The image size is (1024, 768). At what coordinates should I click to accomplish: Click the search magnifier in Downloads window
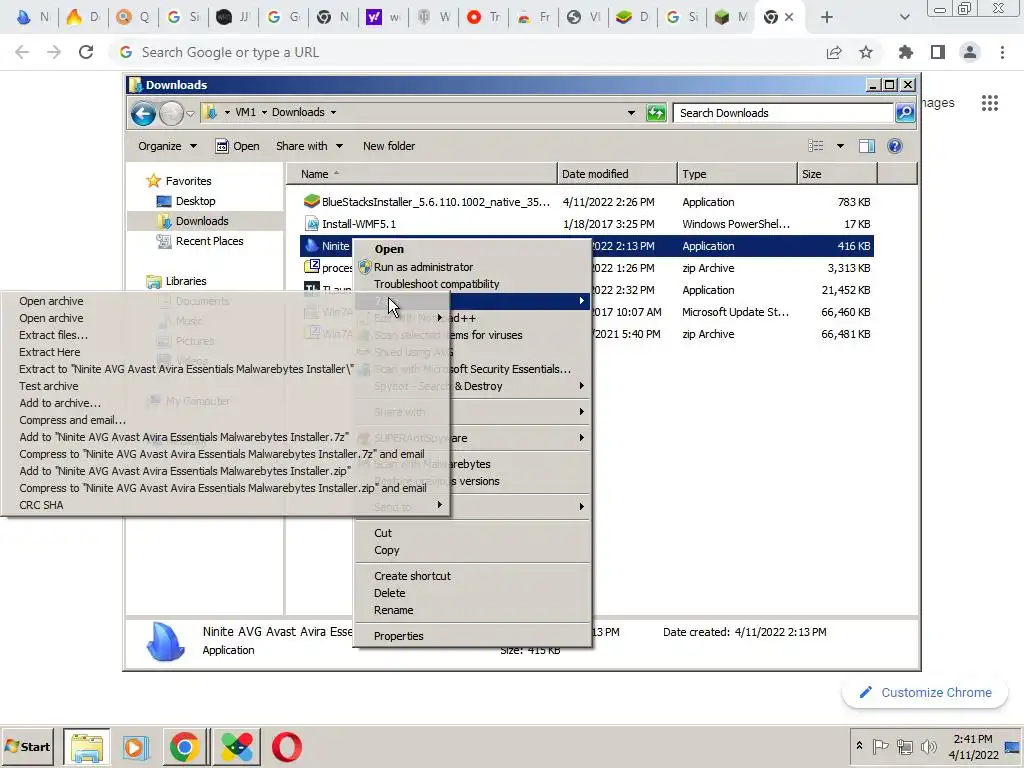pyautogui.click(x=904, y=113)
